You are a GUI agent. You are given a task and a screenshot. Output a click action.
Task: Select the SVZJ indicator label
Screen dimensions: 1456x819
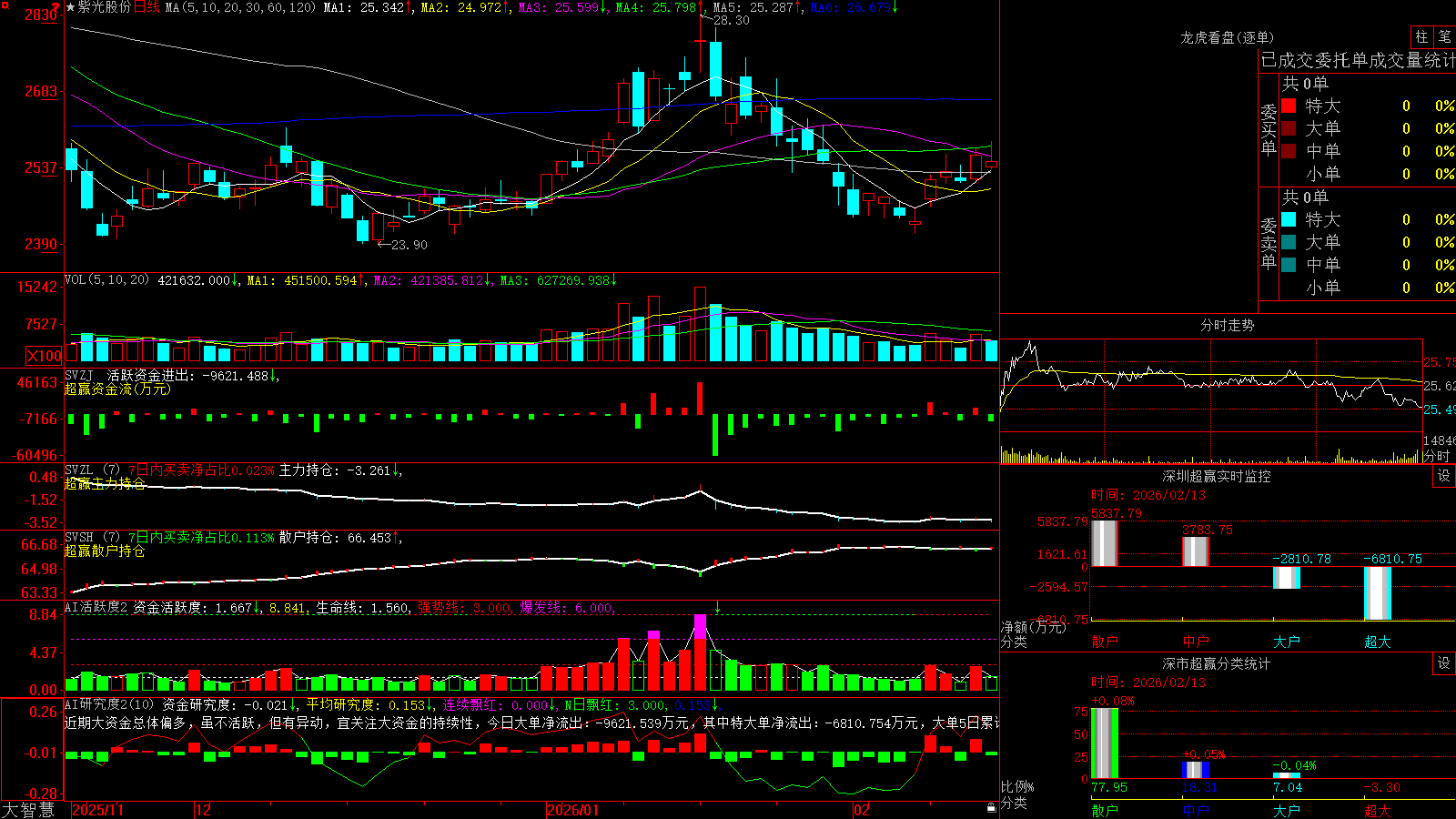[x=79, y=375]
